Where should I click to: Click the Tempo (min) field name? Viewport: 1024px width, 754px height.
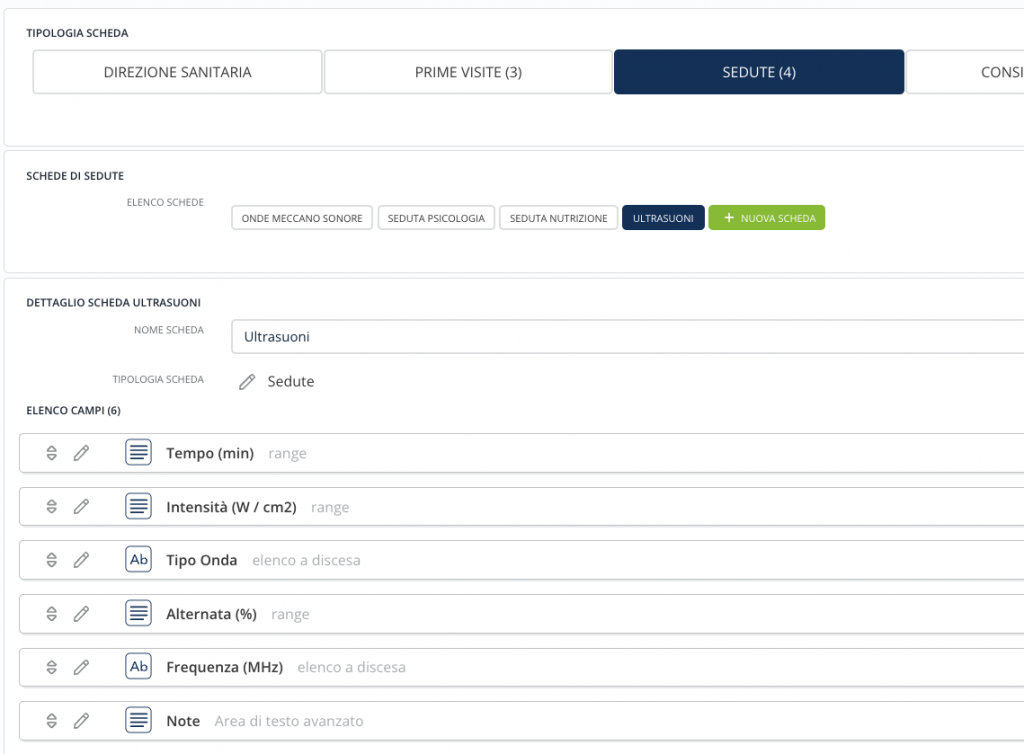pos(210,453)
